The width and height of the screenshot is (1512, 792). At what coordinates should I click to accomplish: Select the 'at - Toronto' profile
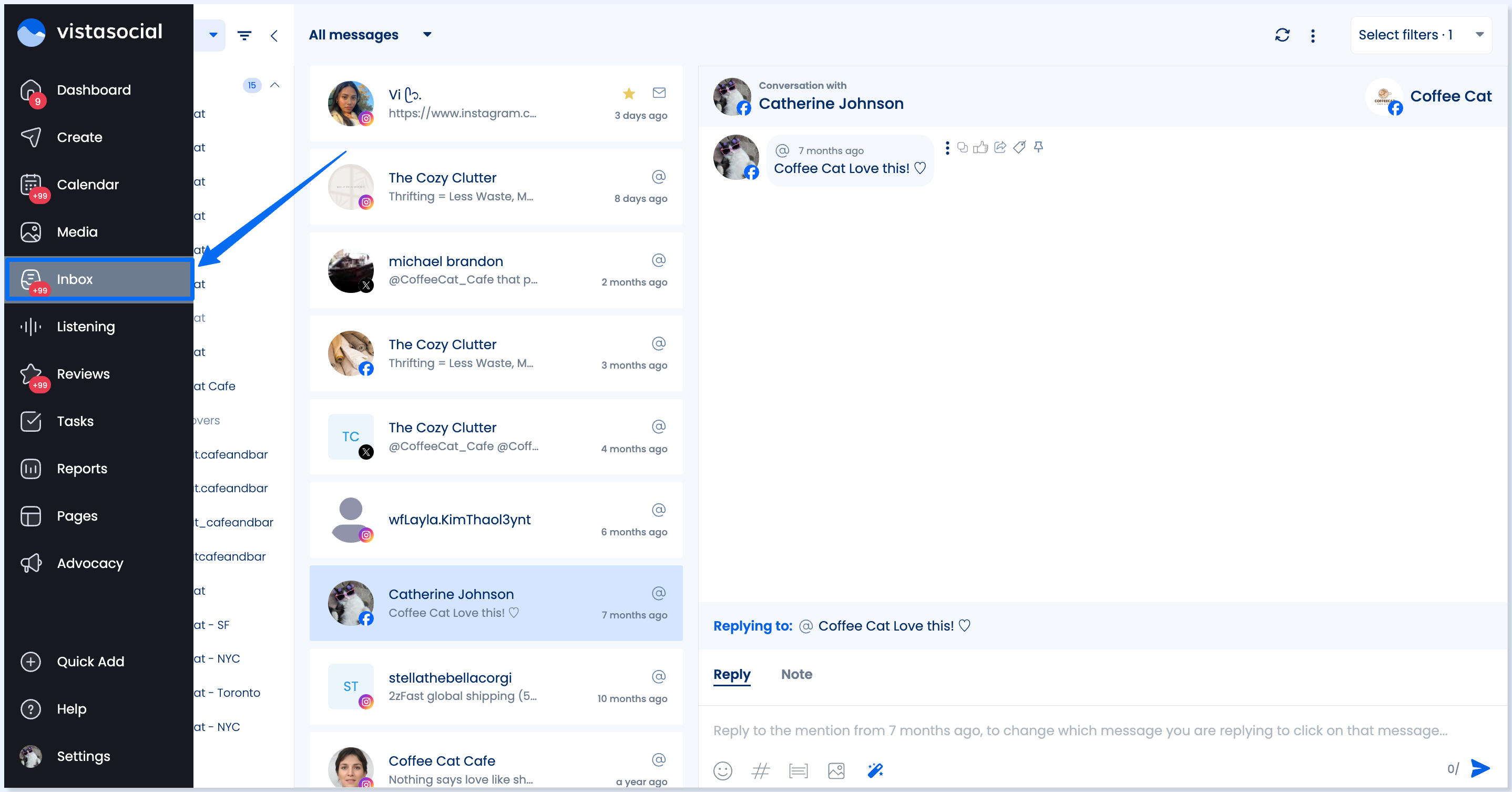(x=227, y=693)
